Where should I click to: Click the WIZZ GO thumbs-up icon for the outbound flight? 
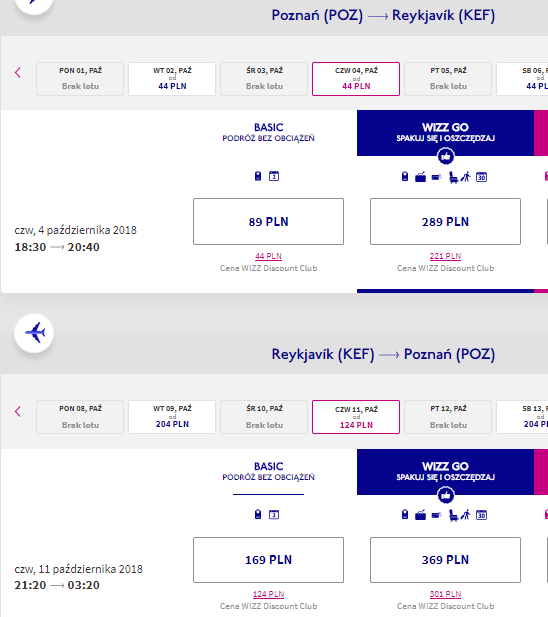pos(445,156)
